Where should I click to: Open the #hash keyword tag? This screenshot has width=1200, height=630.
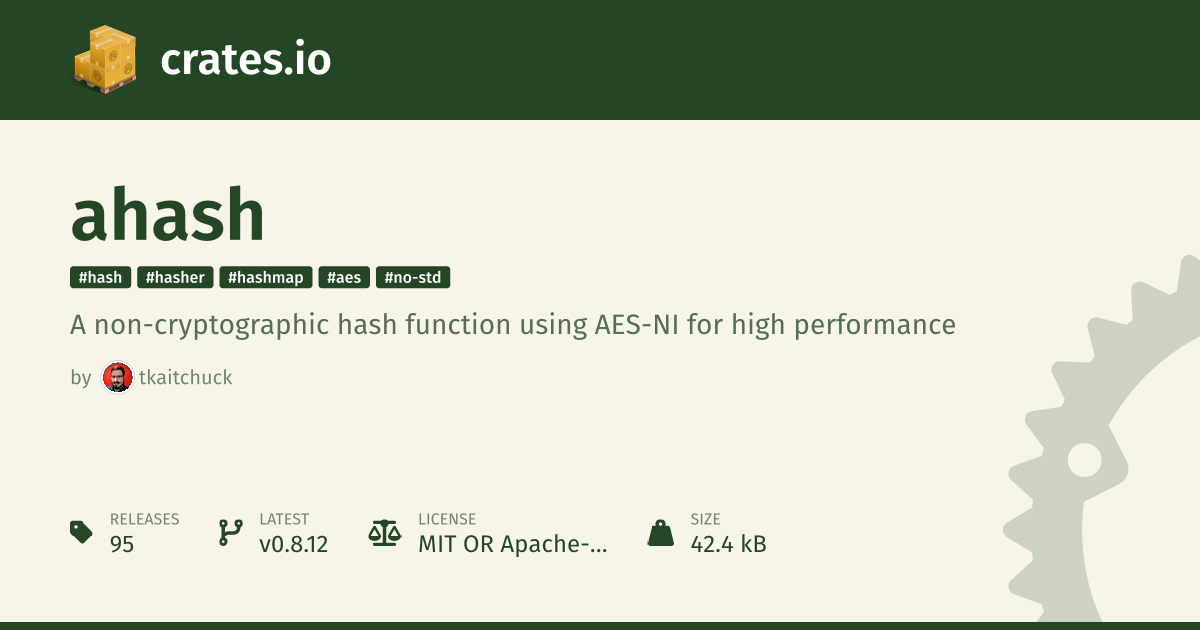click(101, 277)
